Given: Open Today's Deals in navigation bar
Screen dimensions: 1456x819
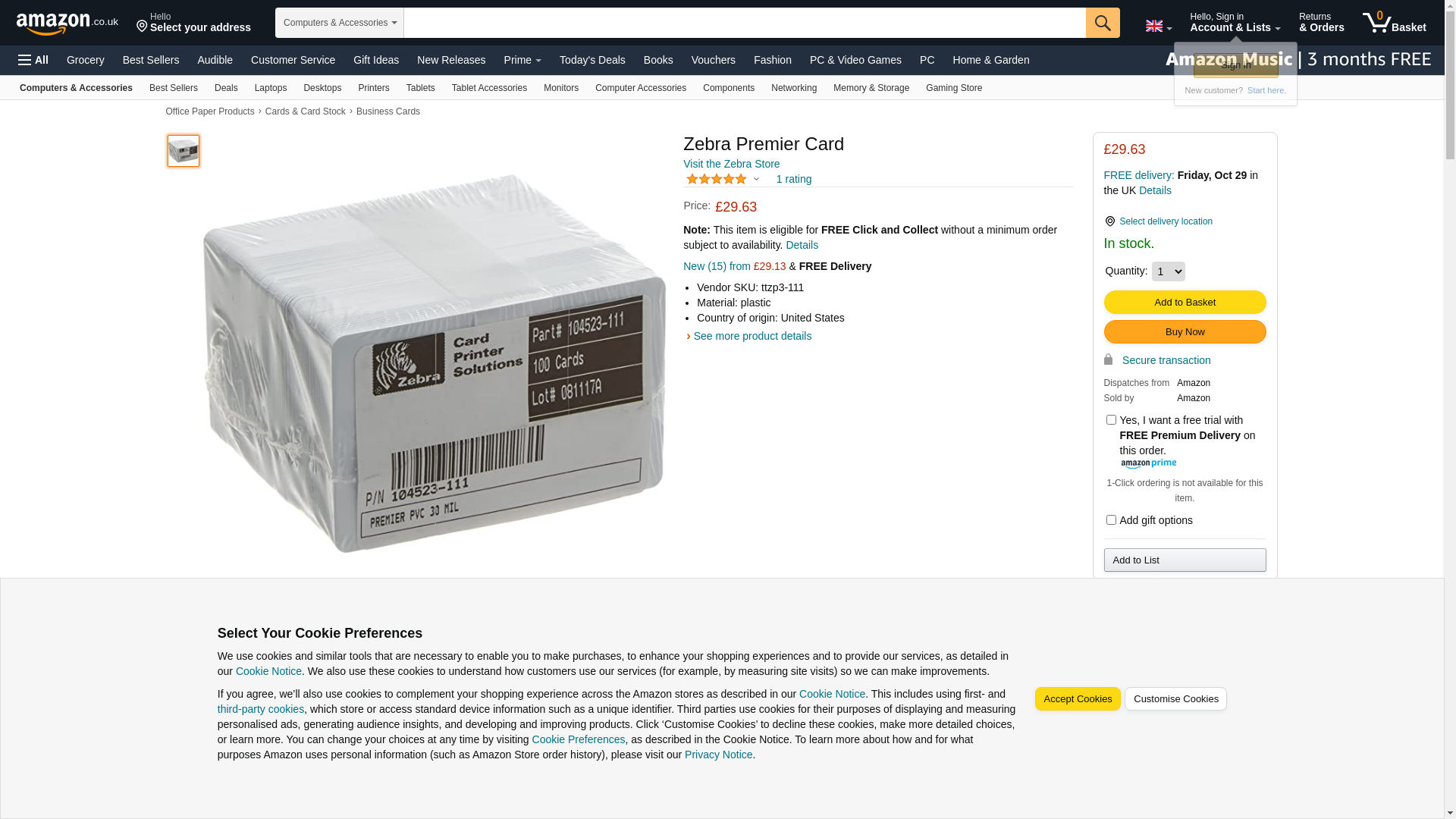Looking at the screenshot, I should point(592,60).
